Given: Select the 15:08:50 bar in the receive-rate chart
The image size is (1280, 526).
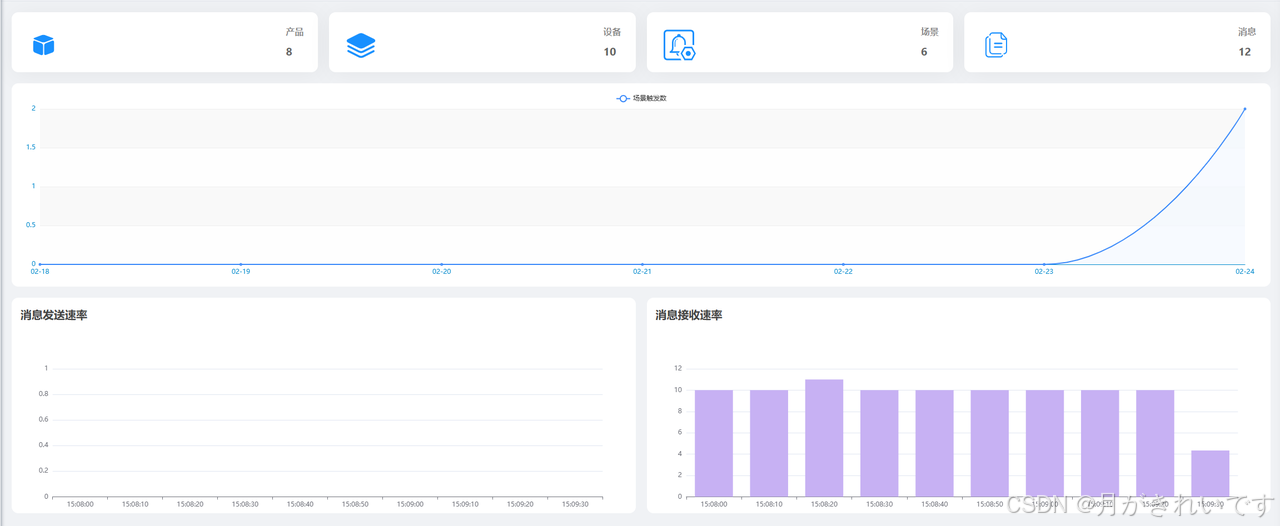Looking at the screenshot, I should tap(990, 443).
